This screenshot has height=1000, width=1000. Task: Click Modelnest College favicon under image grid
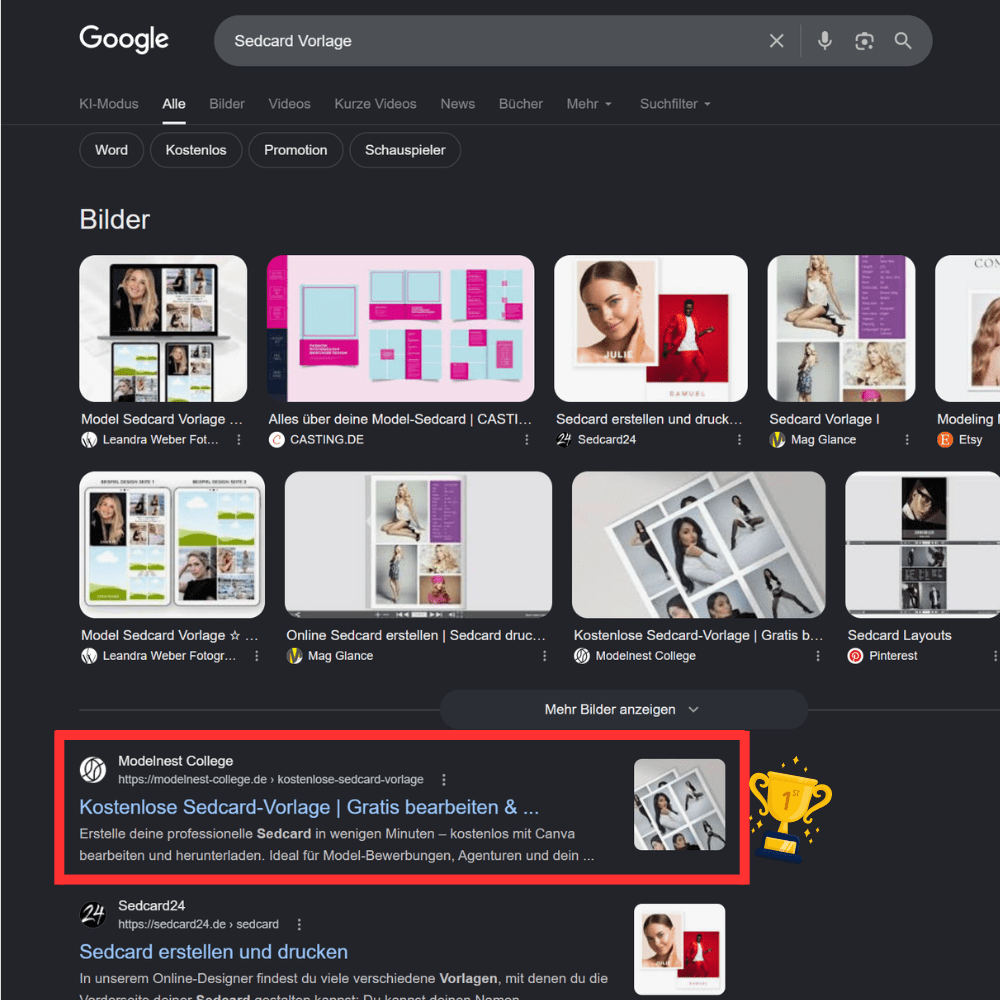coord(582,656)
